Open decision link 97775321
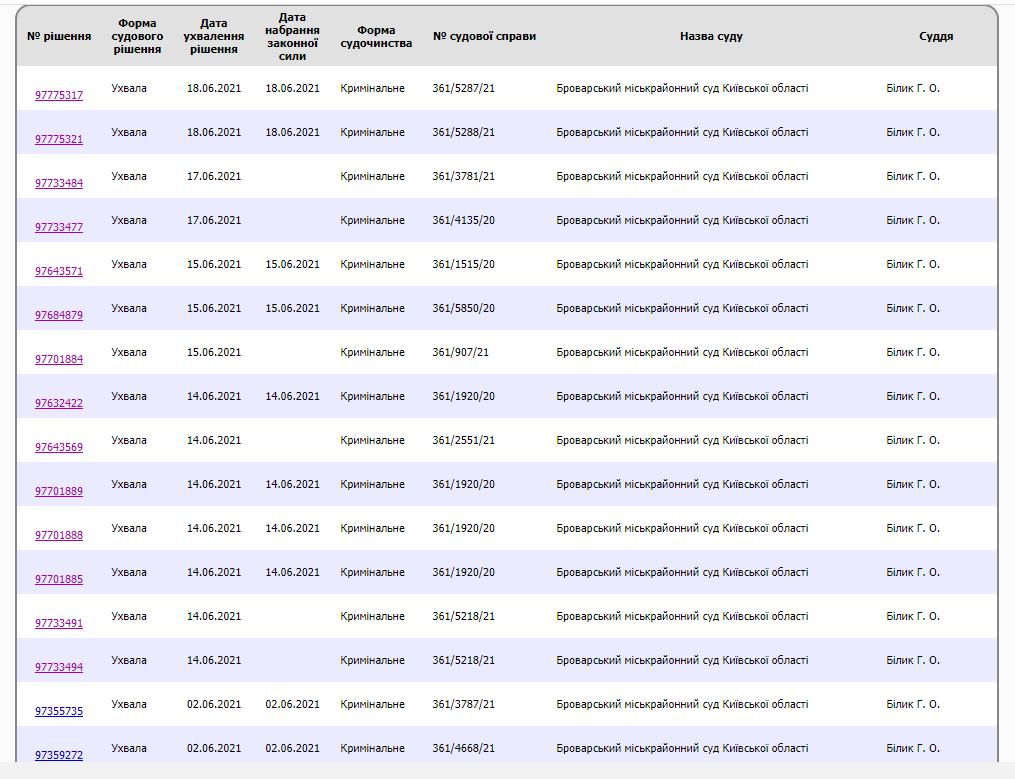Viewport: 1015px width, 779px height. click(x=59, y=140)
